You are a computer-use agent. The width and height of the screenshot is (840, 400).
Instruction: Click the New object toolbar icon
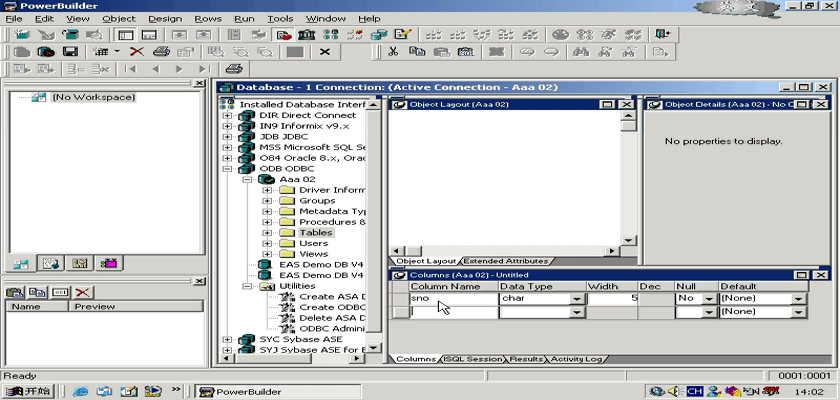[x=22, y=35]
